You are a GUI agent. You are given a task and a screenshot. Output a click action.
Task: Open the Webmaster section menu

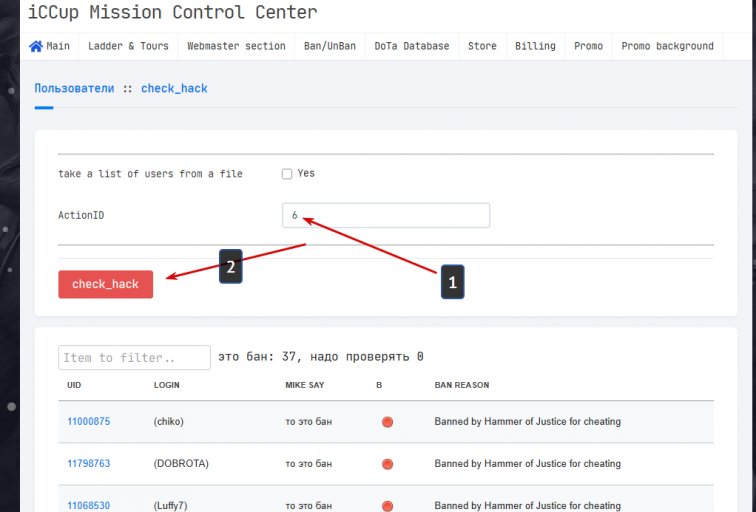pyautogui.click(x=236, y=46)
